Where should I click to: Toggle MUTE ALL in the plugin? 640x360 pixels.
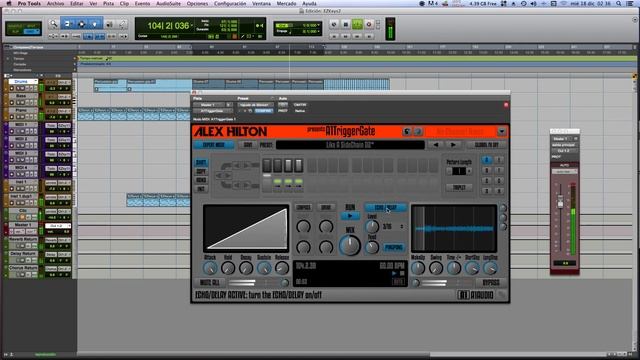(x=210, y=282)
